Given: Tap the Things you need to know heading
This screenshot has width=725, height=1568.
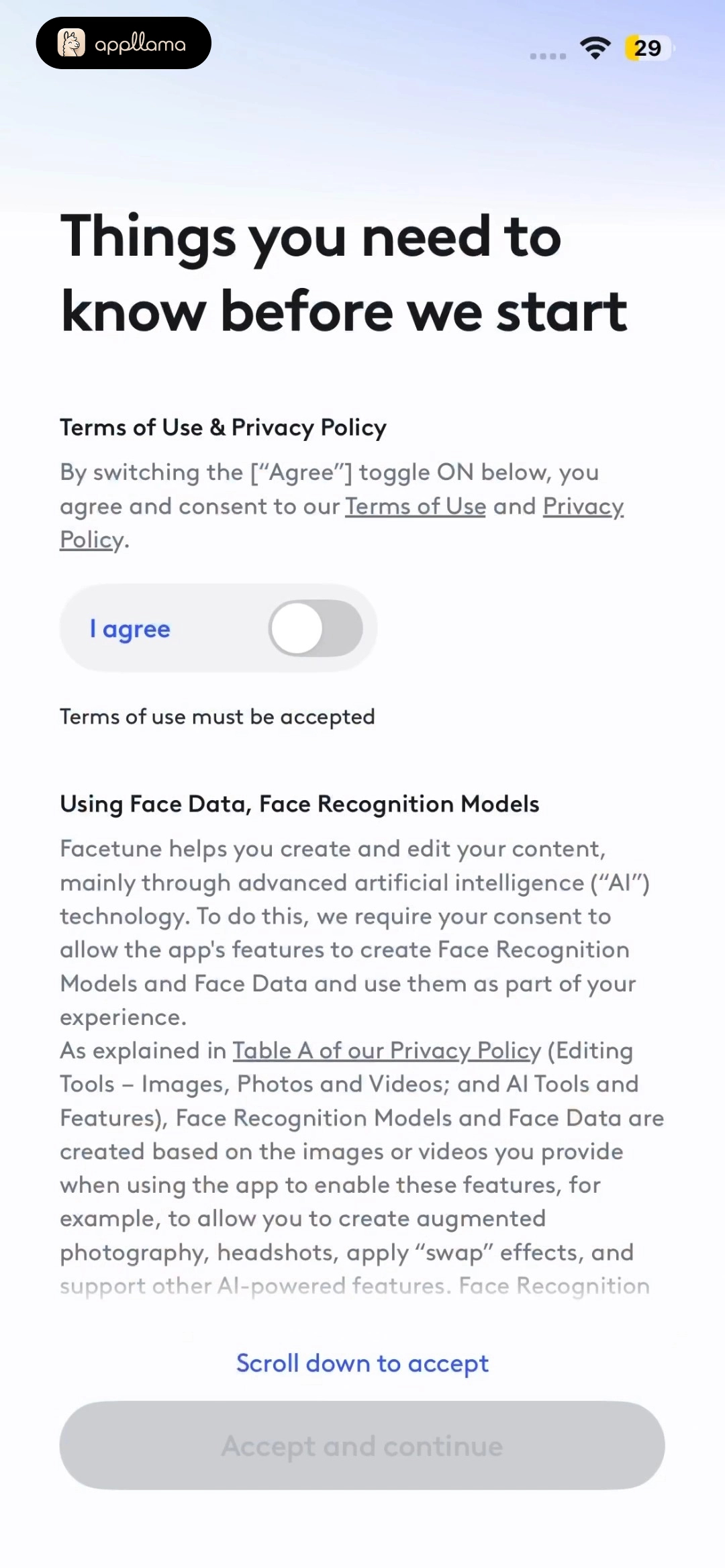Looking at the screenshot, I should [x=344, y=273].
